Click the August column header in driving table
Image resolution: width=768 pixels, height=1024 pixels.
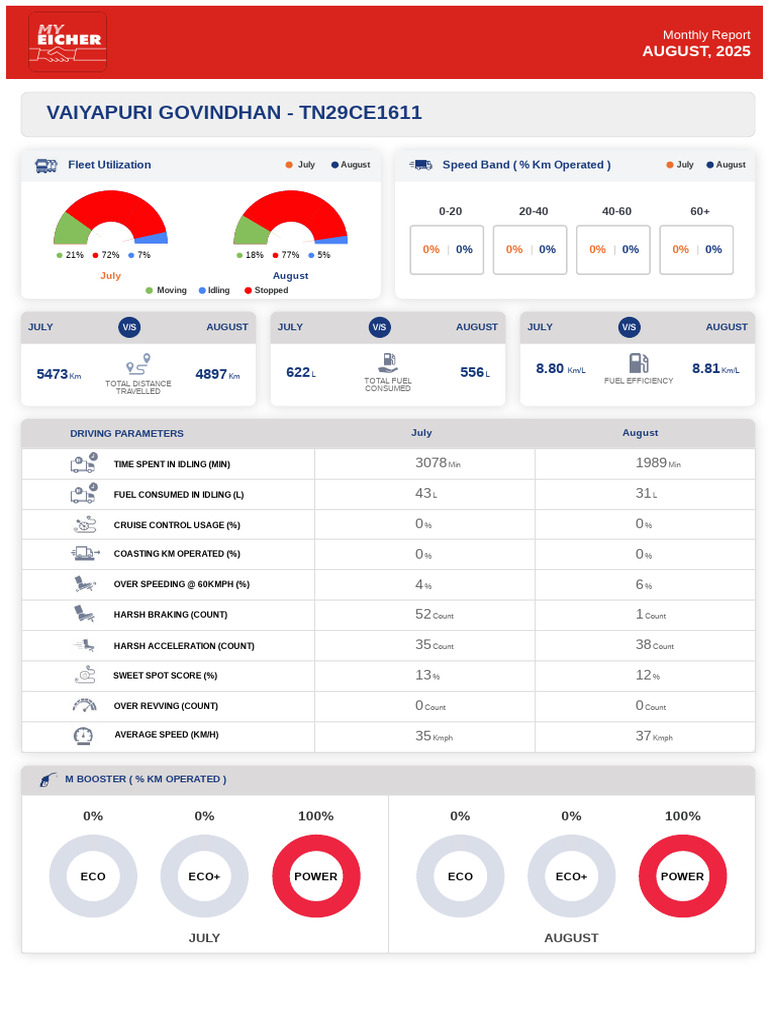click(640, 432)
